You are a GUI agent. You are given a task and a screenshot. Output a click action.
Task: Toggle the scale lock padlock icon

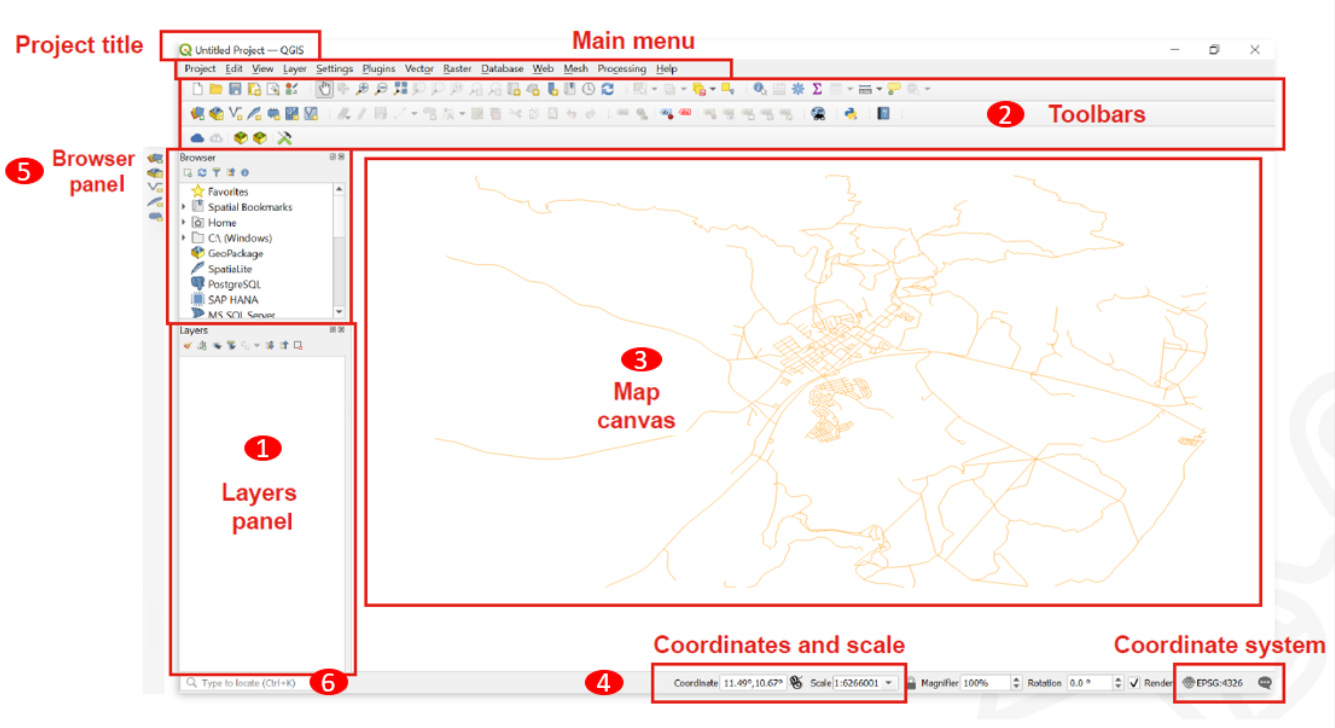911,683
